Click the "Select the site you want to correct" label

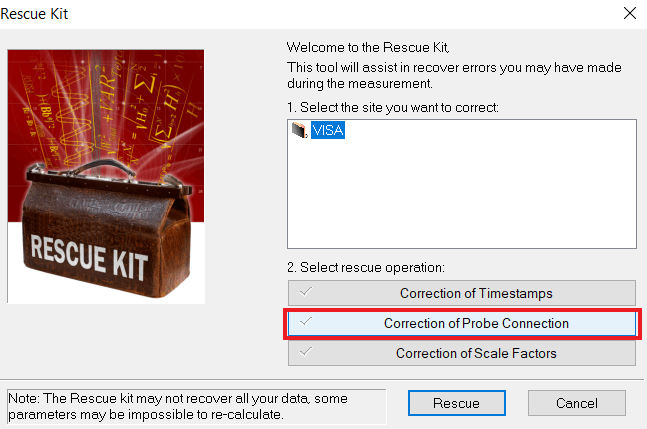(392, 106)
